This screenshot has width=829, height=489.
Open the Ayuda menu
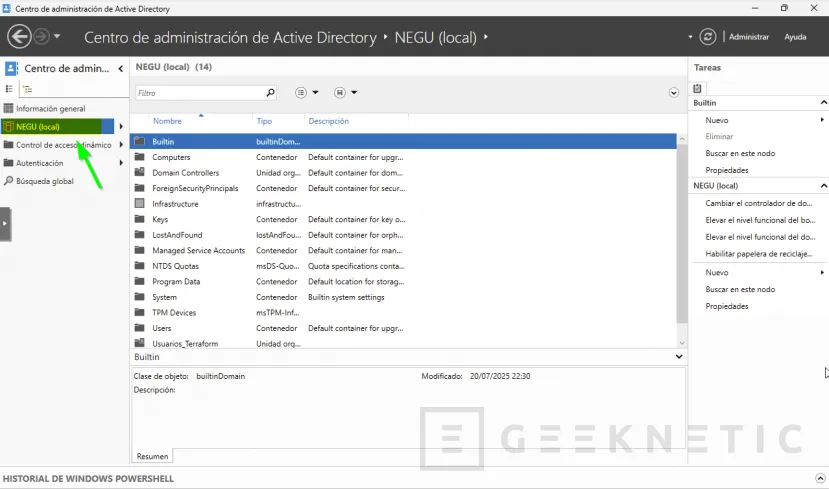pos(795,37)
